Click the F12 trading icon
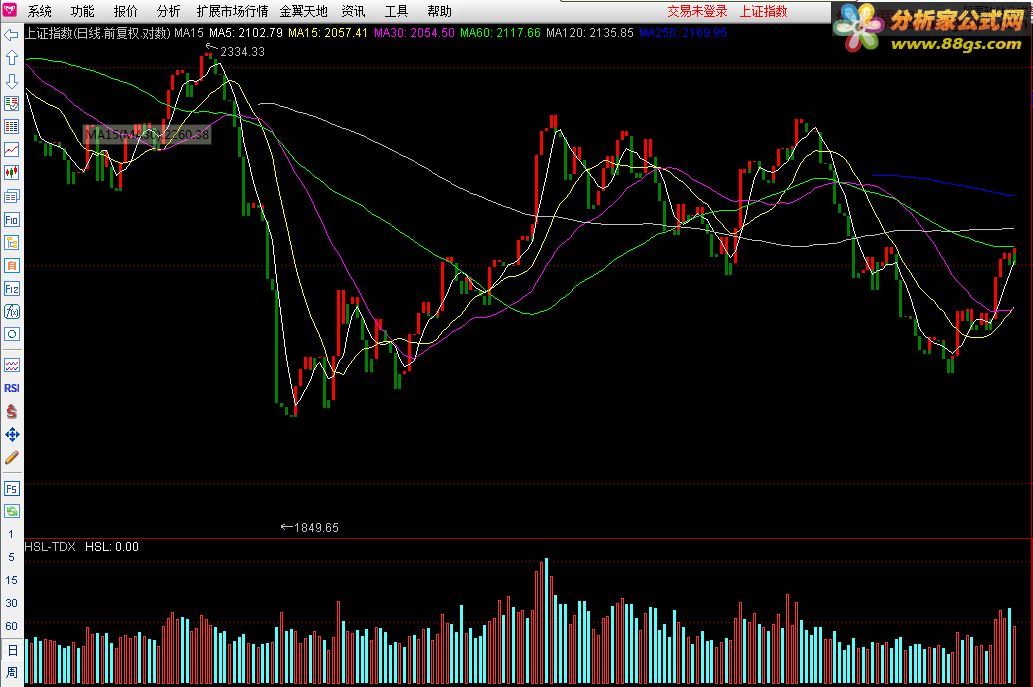 click(x=11, y=289)
